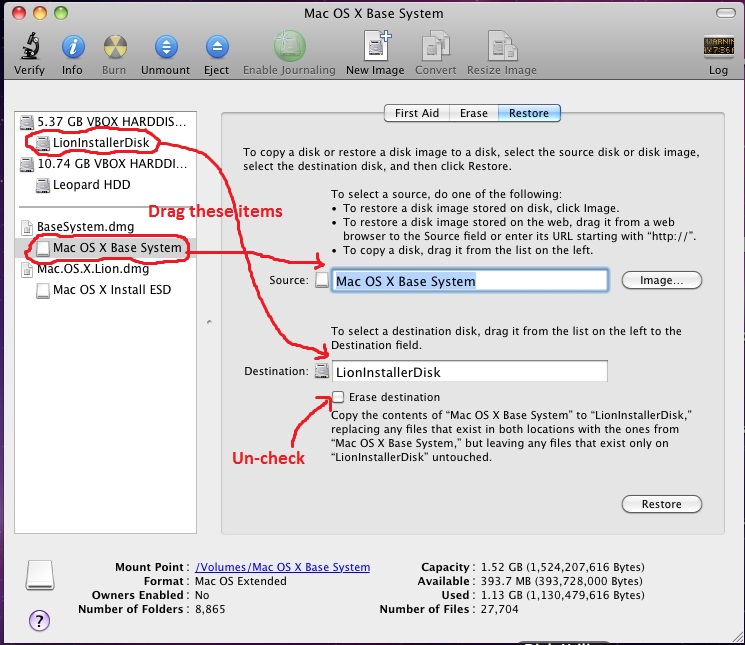Click the Format value Mac OS Extended
This screenshot has width=745, height=645.
tap(241, 581)
